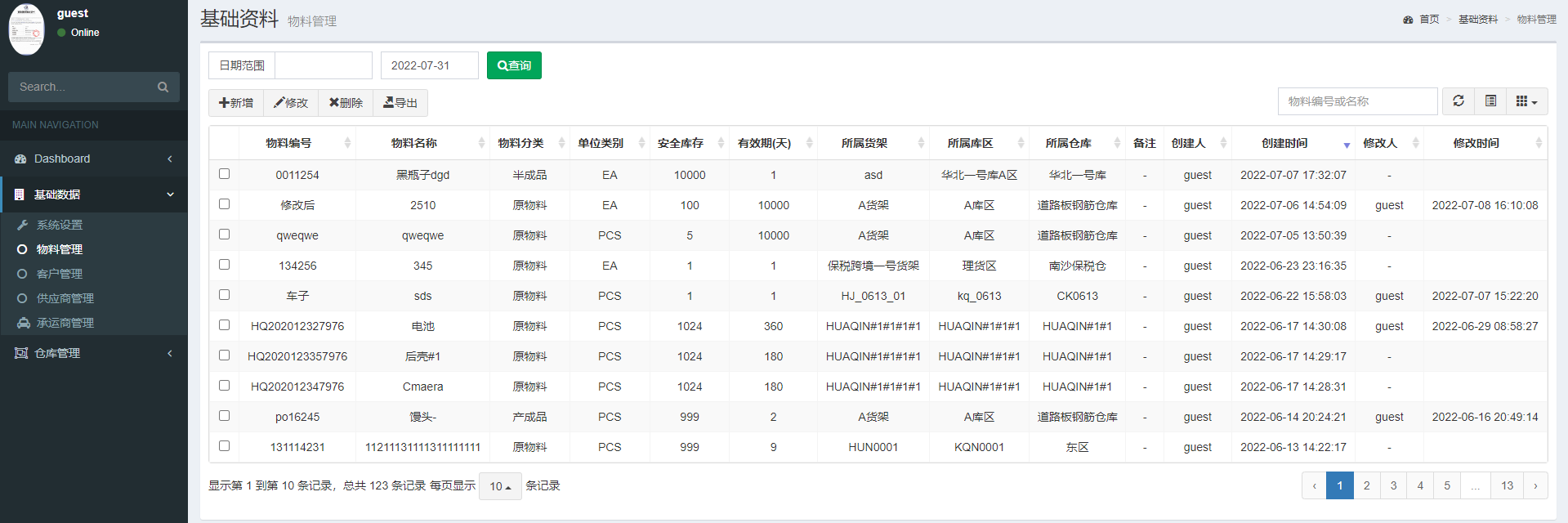Open the page size dropdown showing 10
This screenshot has width=1568, height=523.
point(500,486)
